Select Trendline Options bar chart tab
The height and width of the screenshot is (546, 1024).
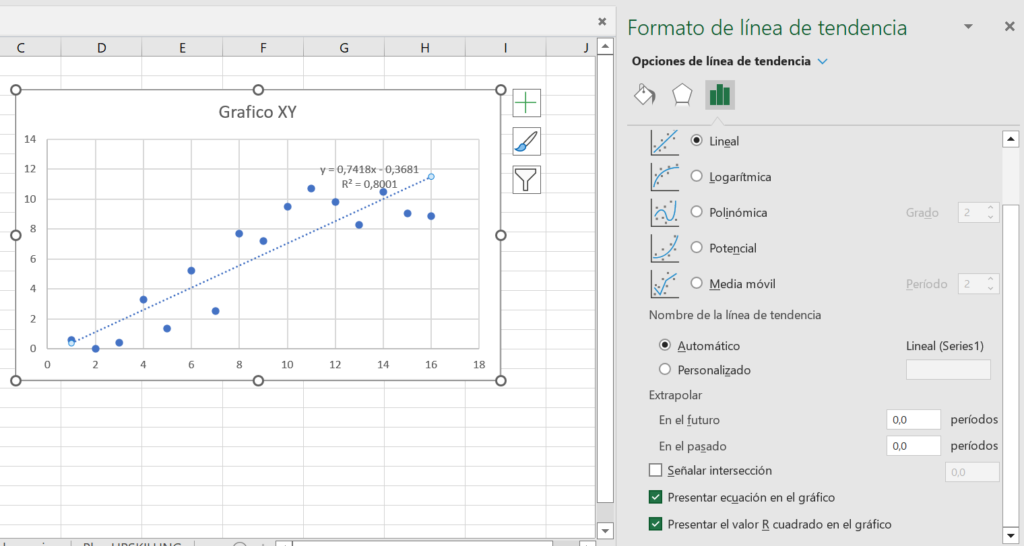point(720,95)
